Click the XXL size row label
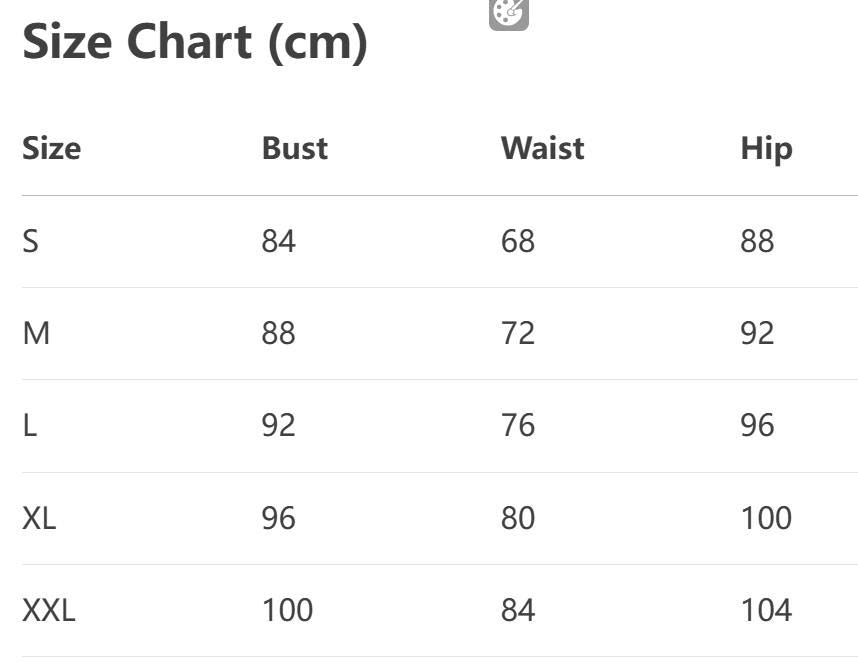Image resolution: width=858 pixels, height=663 pixels. click(48, 610)
